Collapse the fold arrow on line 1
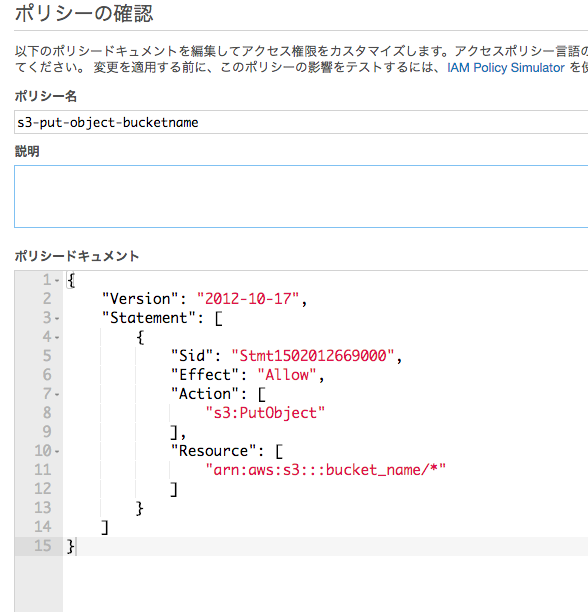Viewport: 588px width, 612px height. [57, 280]
